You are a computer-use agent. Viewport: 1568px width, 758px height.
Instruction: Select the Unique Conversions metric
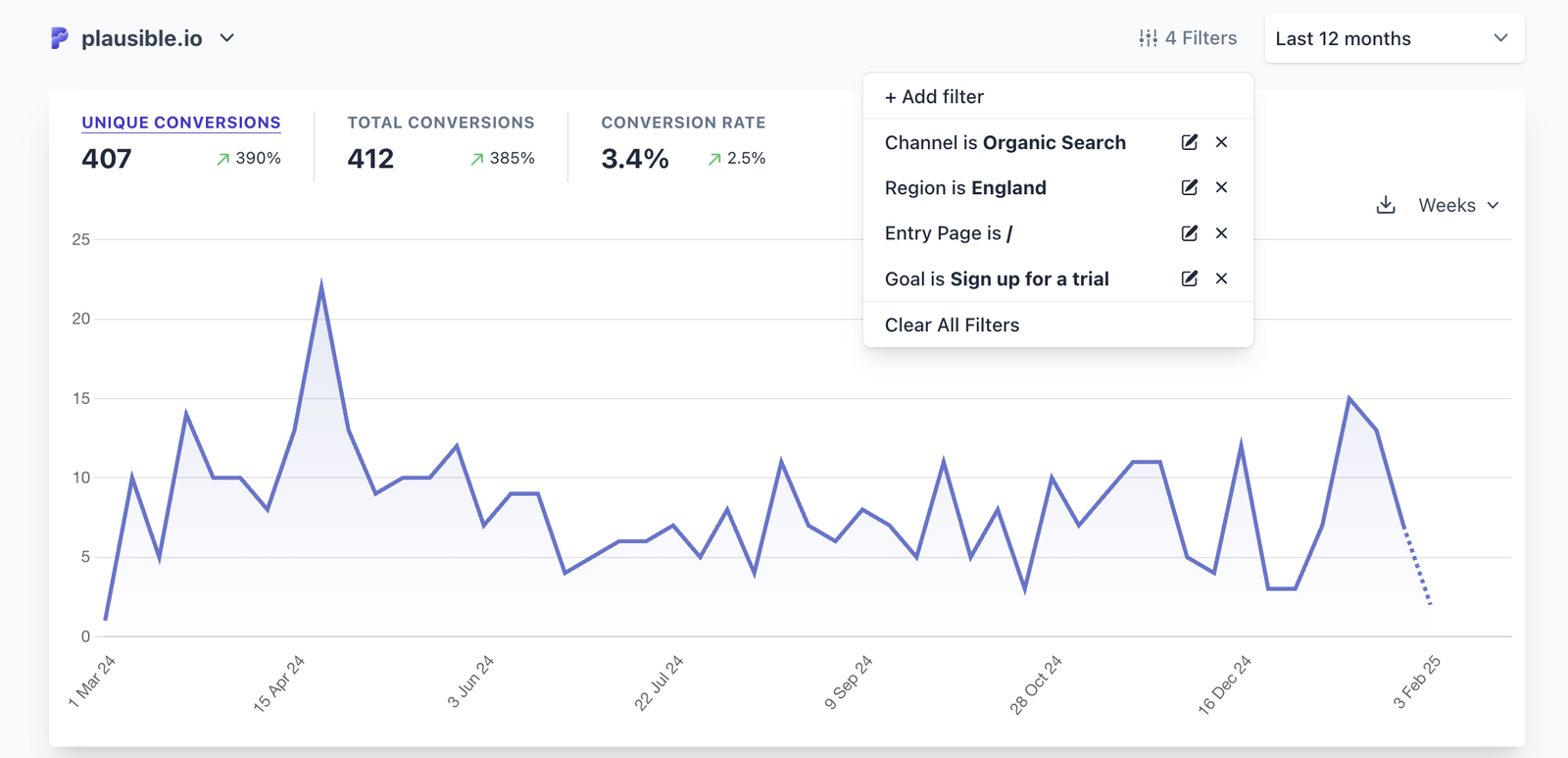[x=181, y=123]
